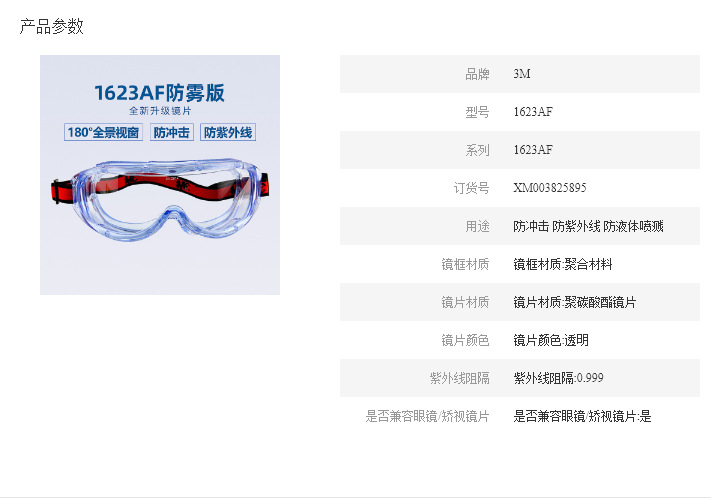
Task: Click 全新升级镜片 subtitle in the image
Action: pos(160,111)
